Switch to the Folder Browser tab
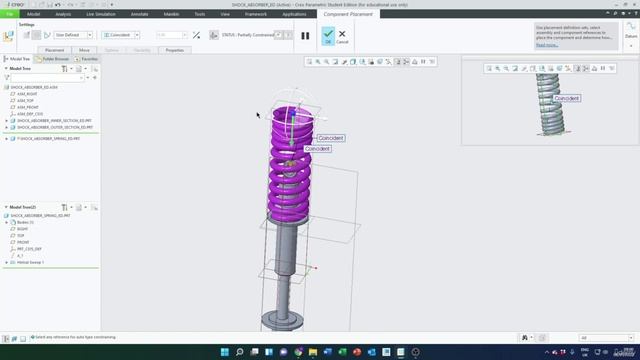 click(52, 59)
